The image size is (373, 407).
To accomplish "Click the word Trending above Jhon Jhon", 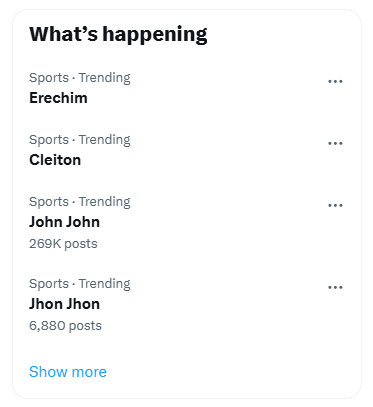I will coord(104,284).
